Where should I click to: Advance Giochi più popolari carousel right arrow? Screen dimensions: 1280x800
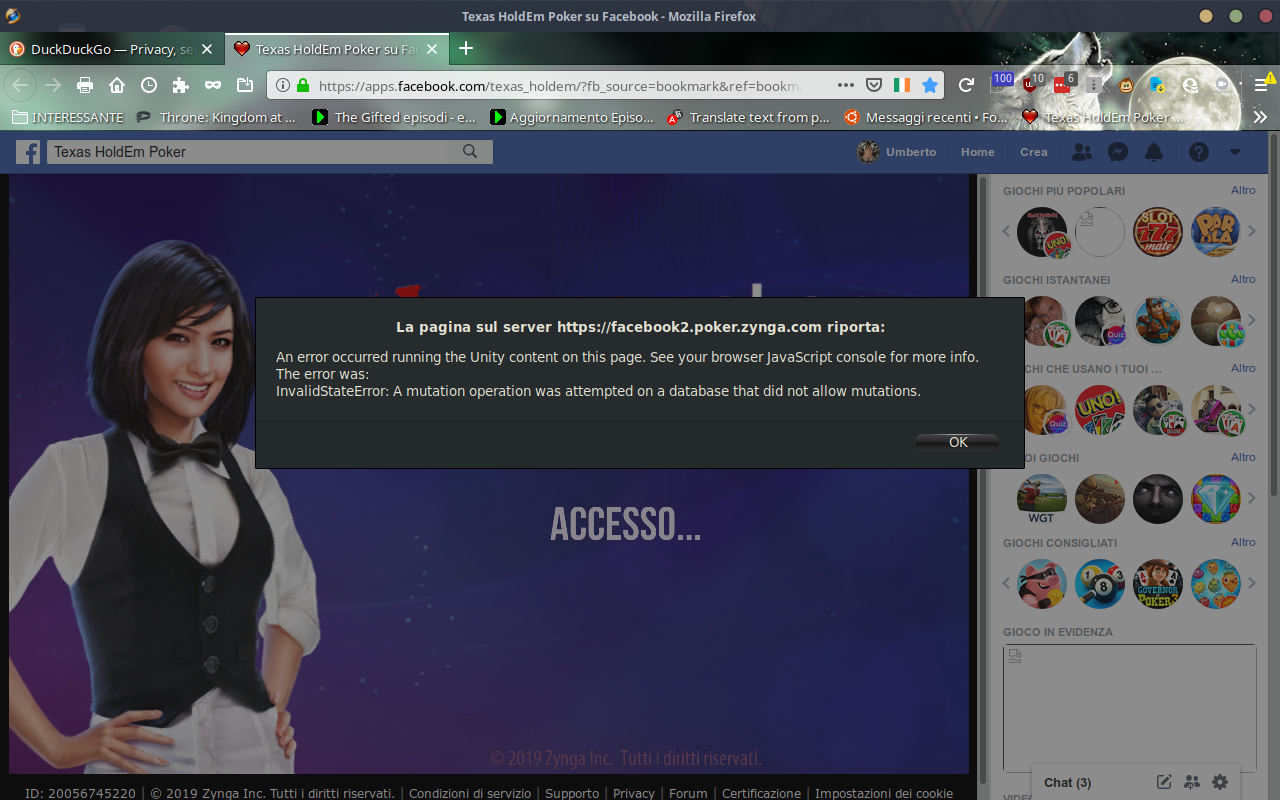click(1252, 231)
